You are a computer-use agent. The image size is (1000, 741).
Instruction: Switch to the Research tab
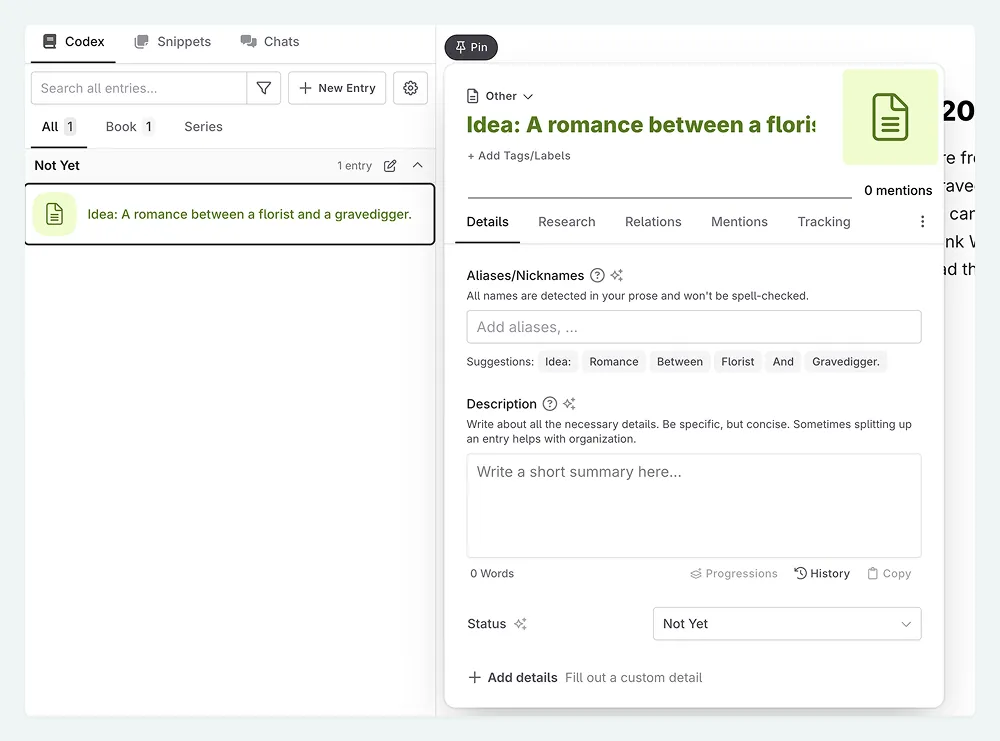tap(566, 222)
